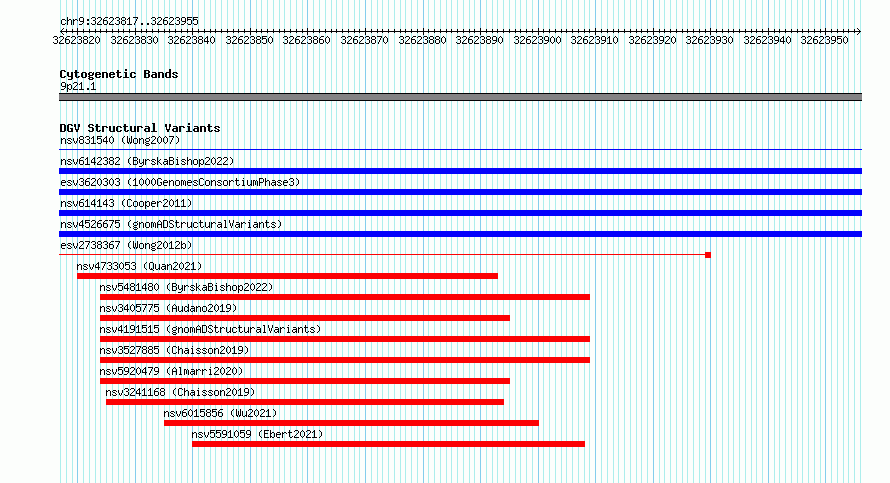Click the DGV Structural Variants track title
Viewport: 890px width, 483px height.
tap(140, 128)
